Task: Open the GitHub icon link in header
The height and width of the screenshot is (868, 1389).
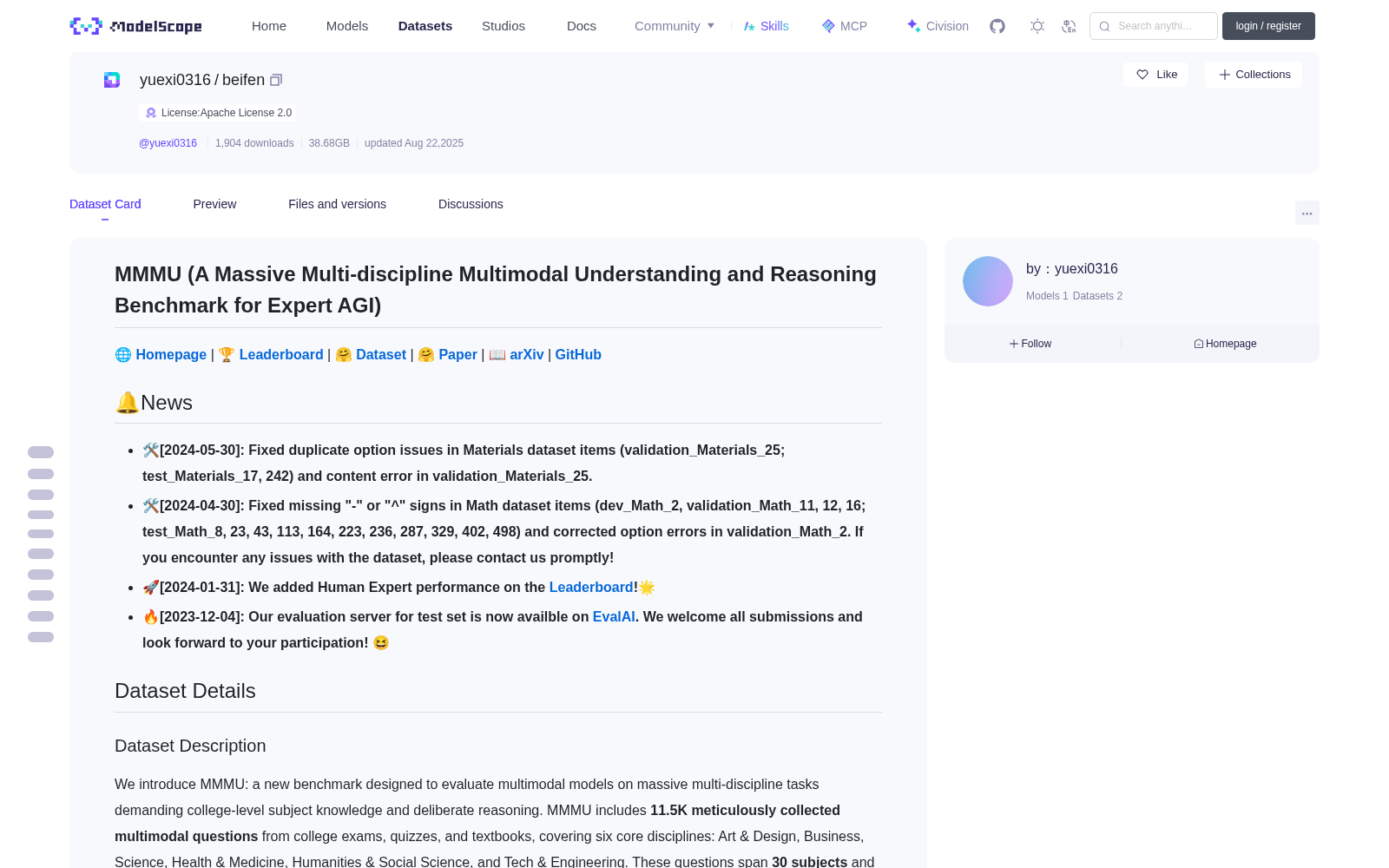Action: 997,26
